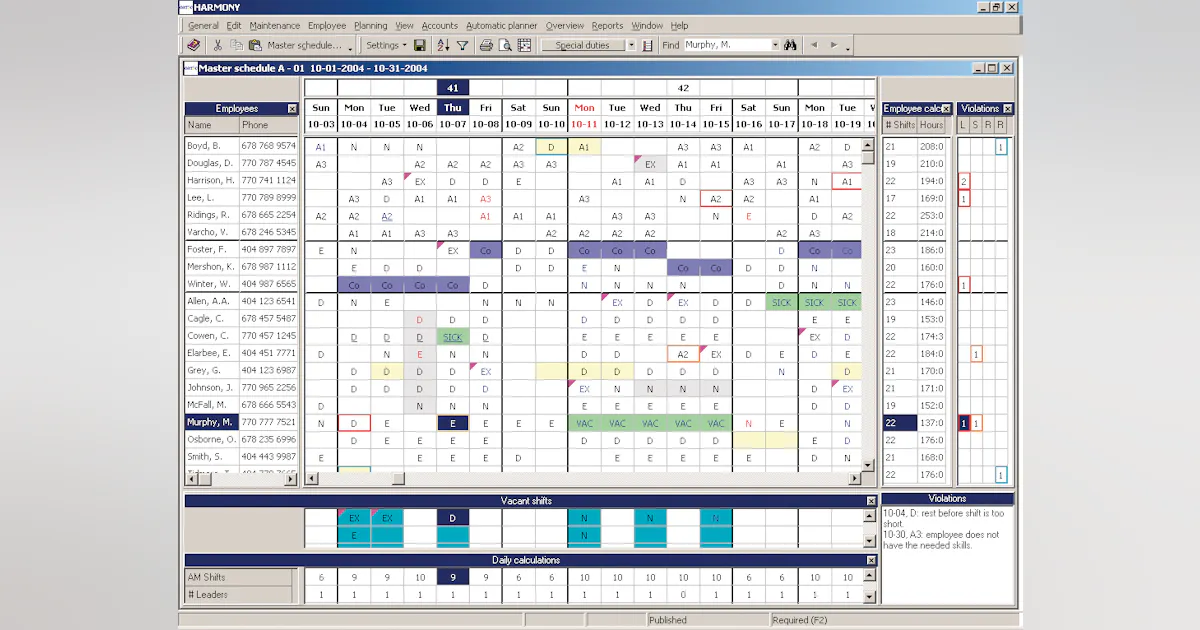Open the Filter tool from the toolbar

[x=462, y=45]
